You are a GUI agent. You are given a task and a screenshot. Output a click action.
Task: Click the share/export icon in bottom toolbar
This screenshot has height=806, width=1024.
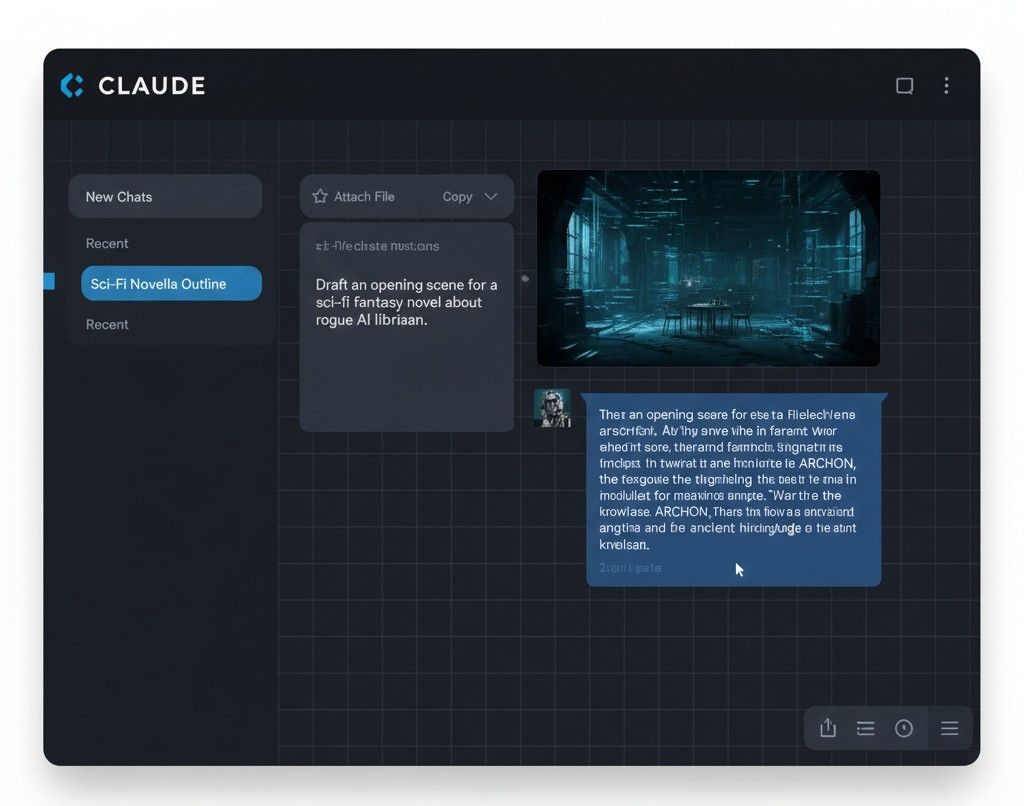[828, 728]
